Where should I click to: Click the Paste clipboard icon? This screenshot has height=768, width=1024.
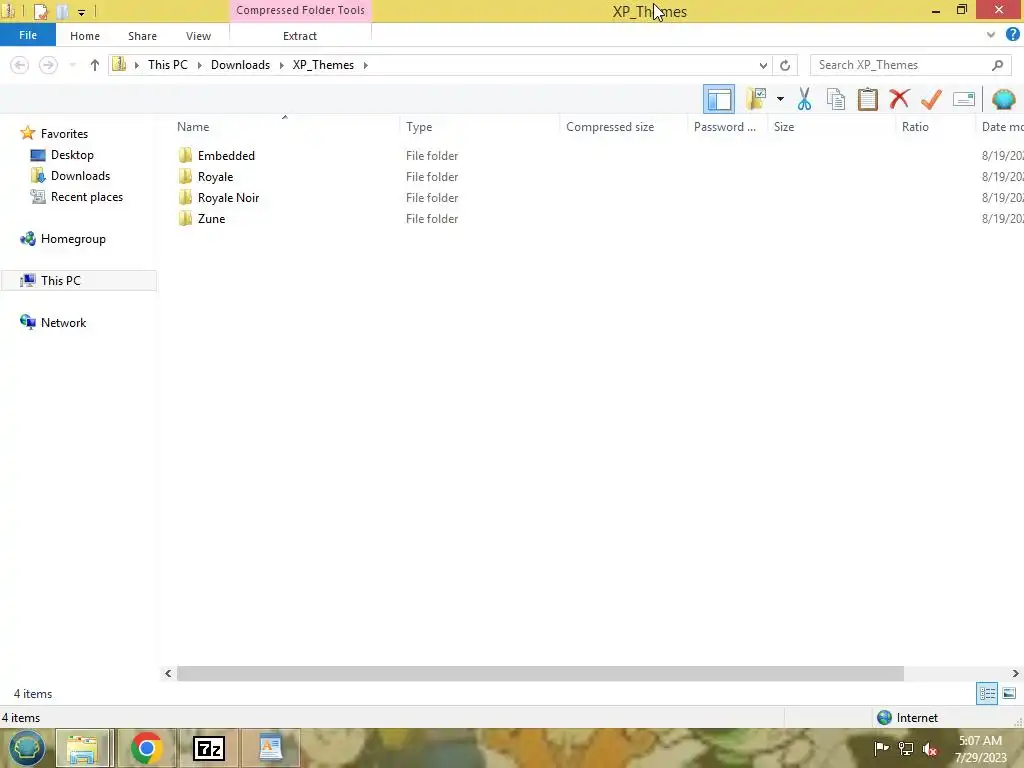coord(867,99)
